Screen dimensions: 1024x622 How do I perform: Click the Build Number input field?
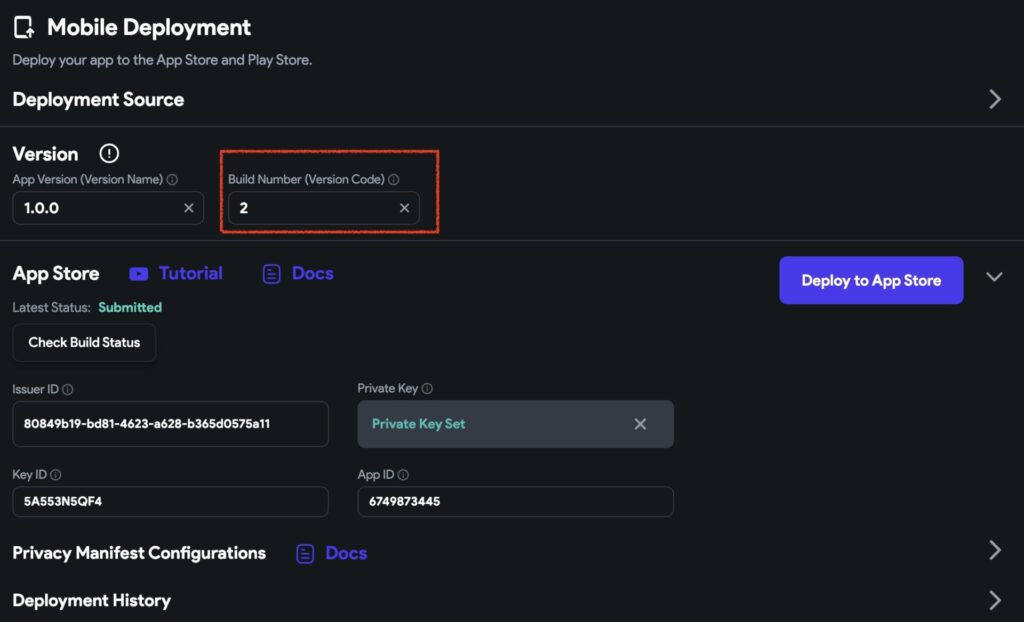(x=324, y=208)
